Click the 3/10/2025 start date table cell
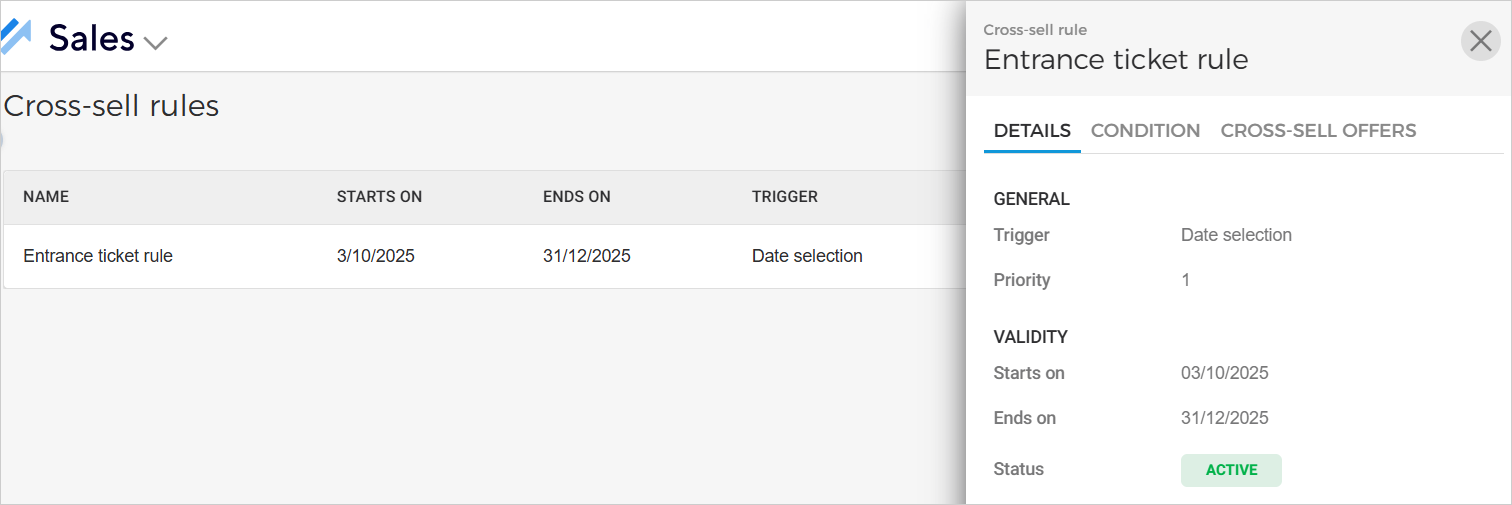This screenshot has width=1512, height=505. click(x=375, y=256)
